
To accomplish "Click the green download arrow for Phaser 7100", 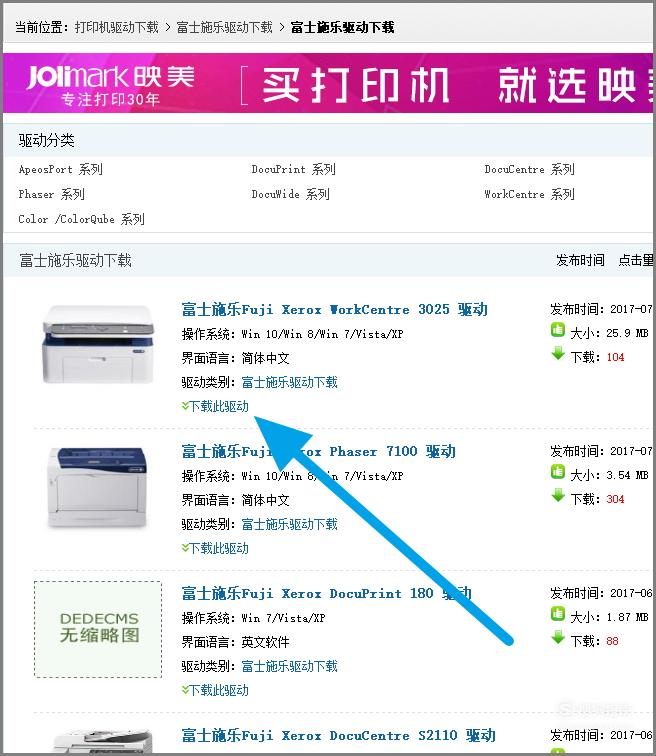I will click(558, 496).
